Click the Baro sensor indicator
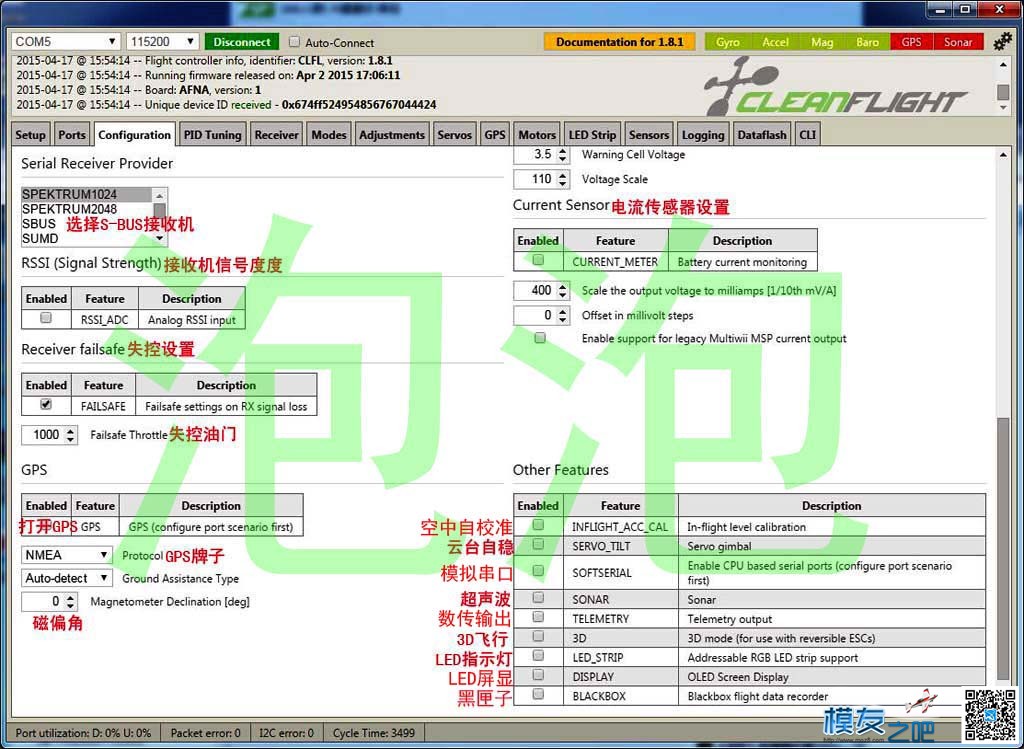The height and width of the screenshot is (749, 1024). [867, 42]
